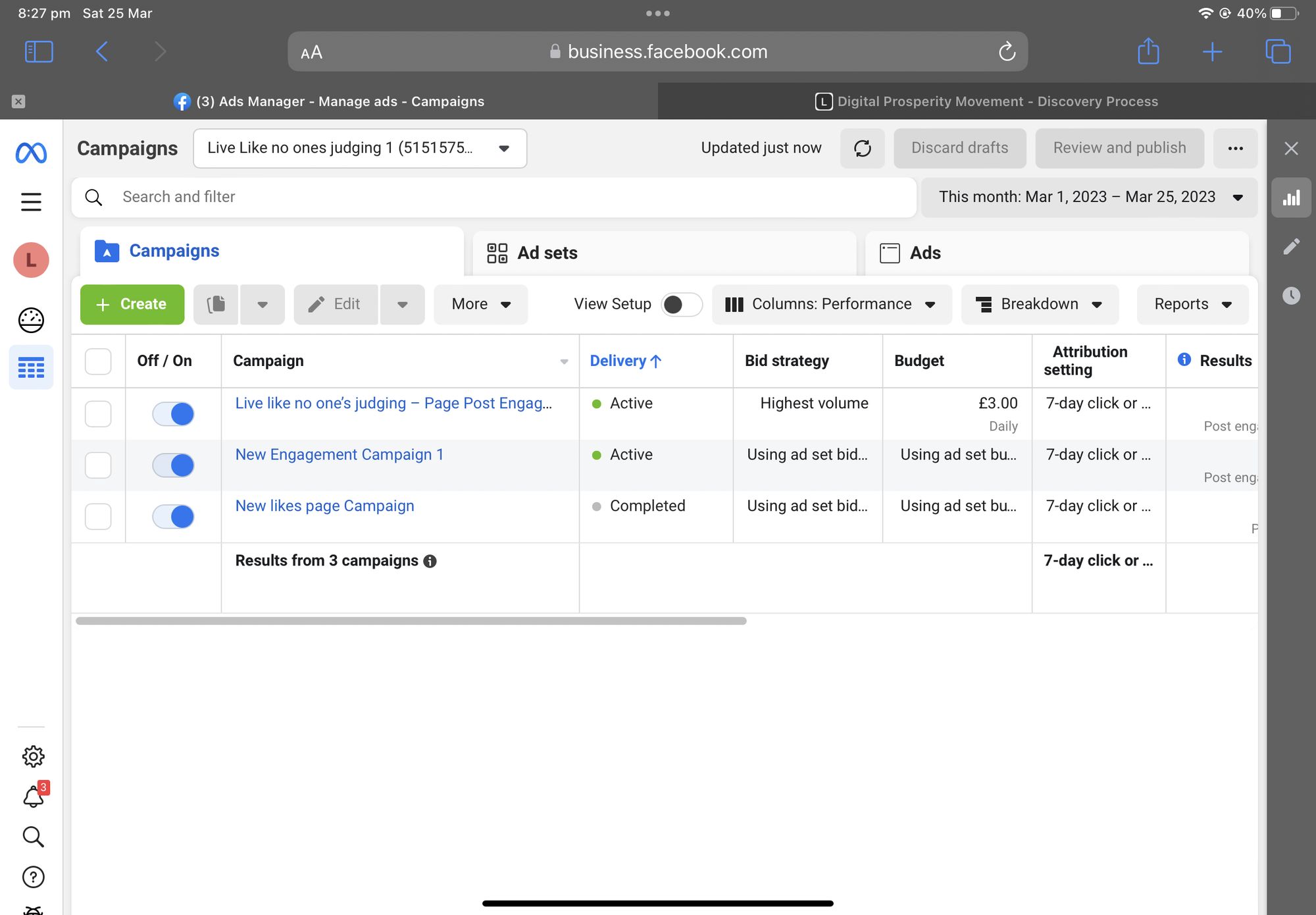
Task: Open the New likes page Campaign link
Action: click(x=325, y=506)
